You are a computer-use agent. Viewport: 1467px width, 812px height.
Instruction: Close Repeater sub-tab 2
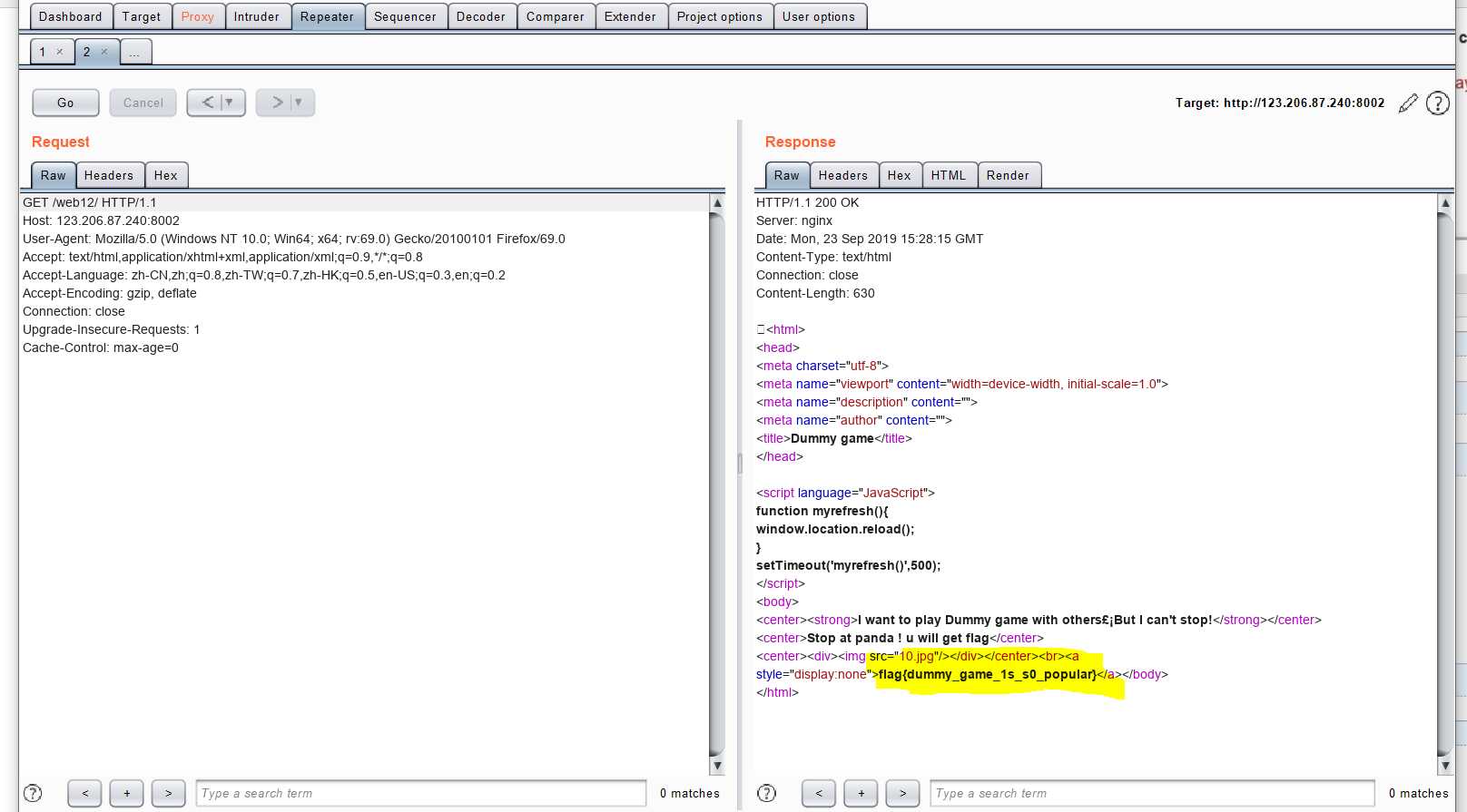point(104,52)
